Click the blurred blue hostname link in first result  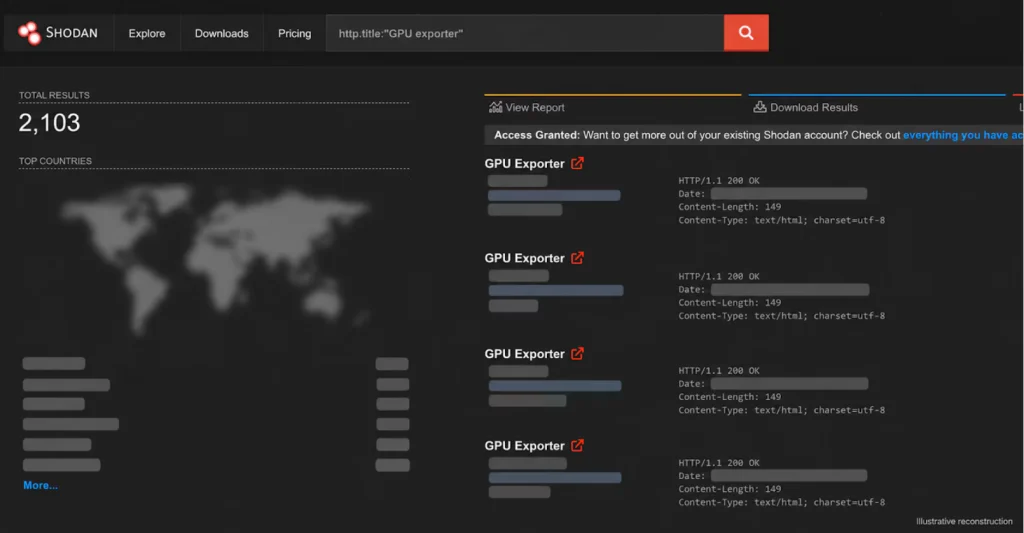coord(554,195)
